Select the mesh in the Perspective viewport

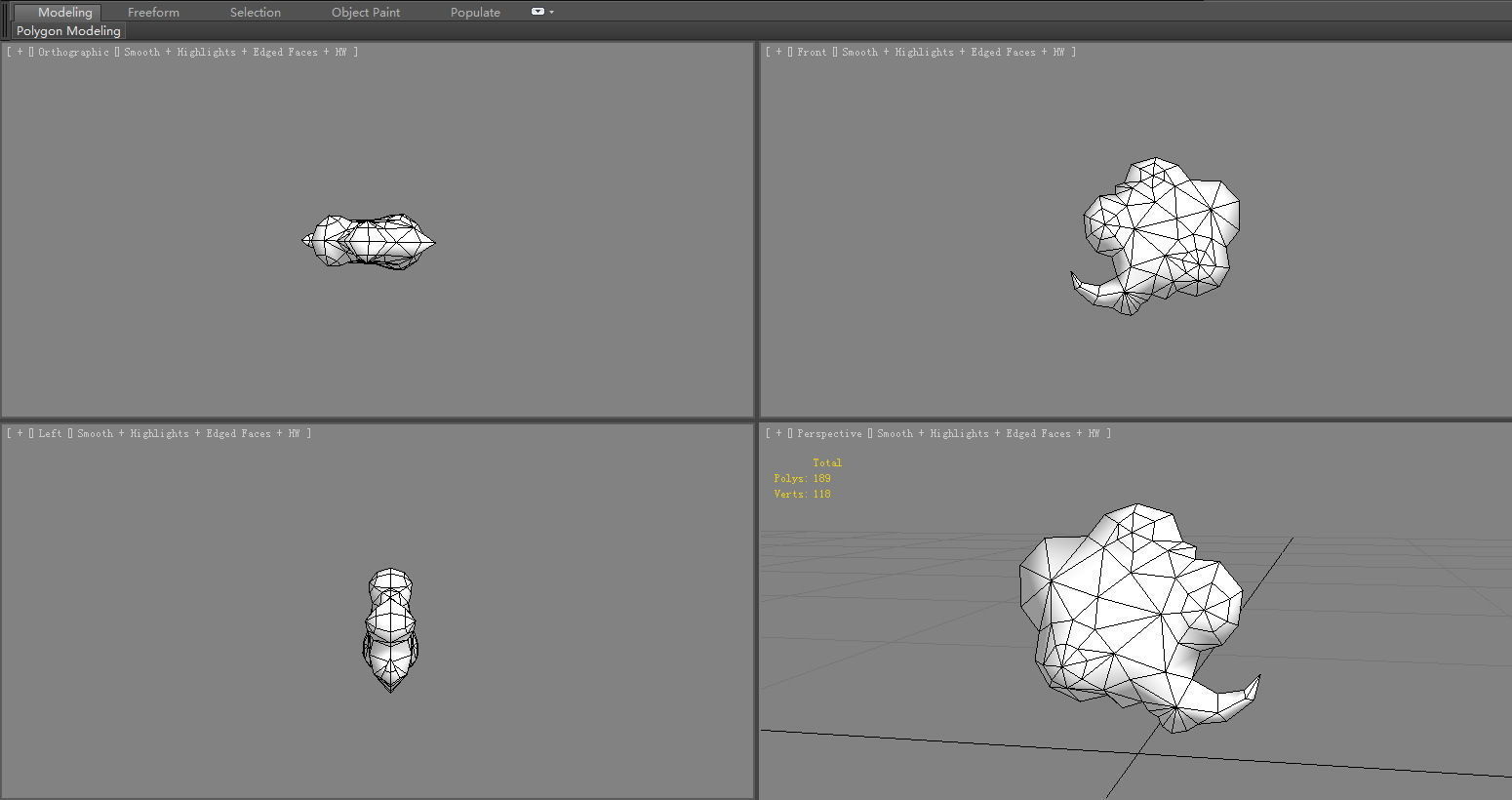1132,615
